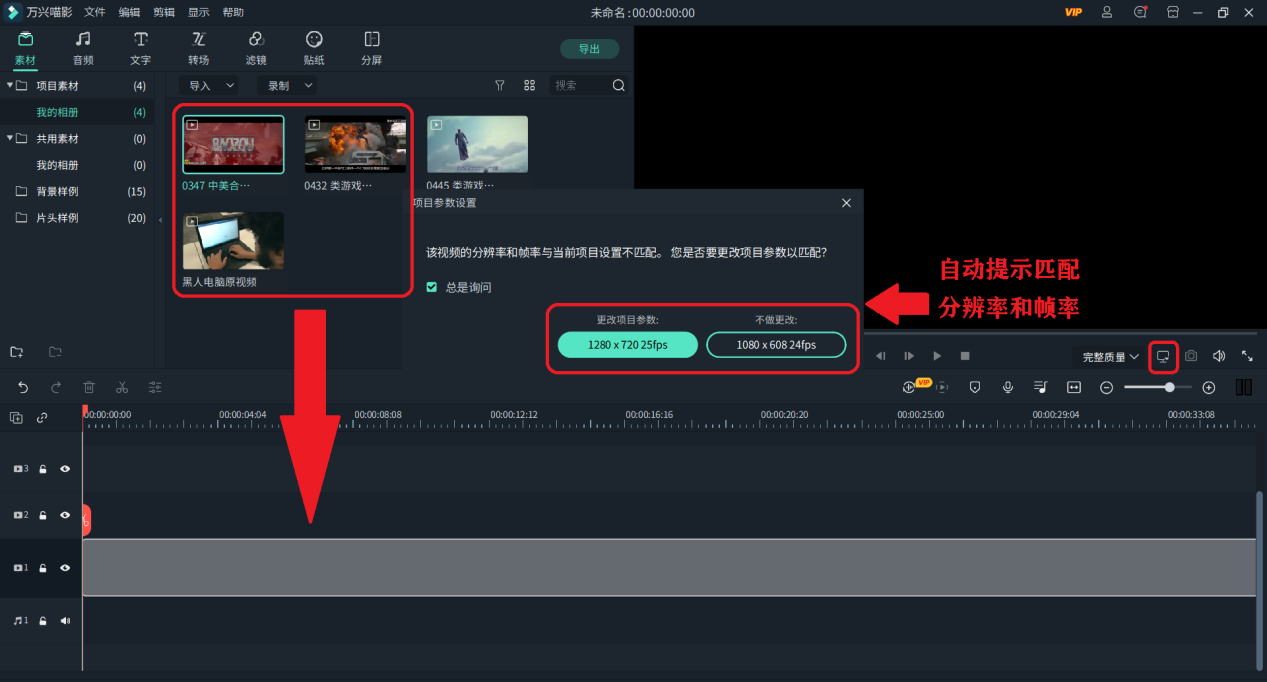Select the 转场 (Transitions) panel icon

198,47
